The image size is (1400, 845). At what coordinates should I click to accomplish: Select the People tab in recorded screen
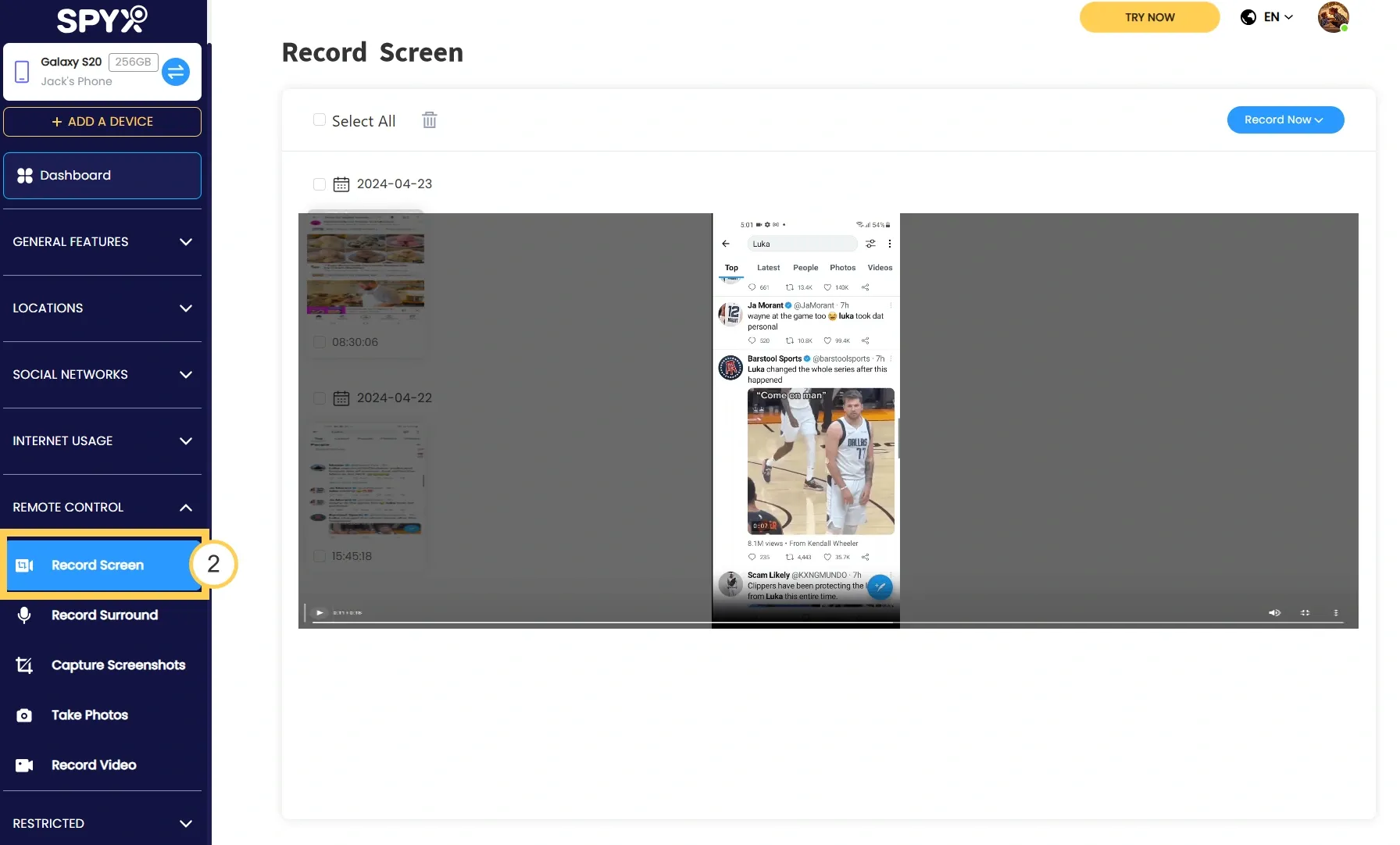805,268
